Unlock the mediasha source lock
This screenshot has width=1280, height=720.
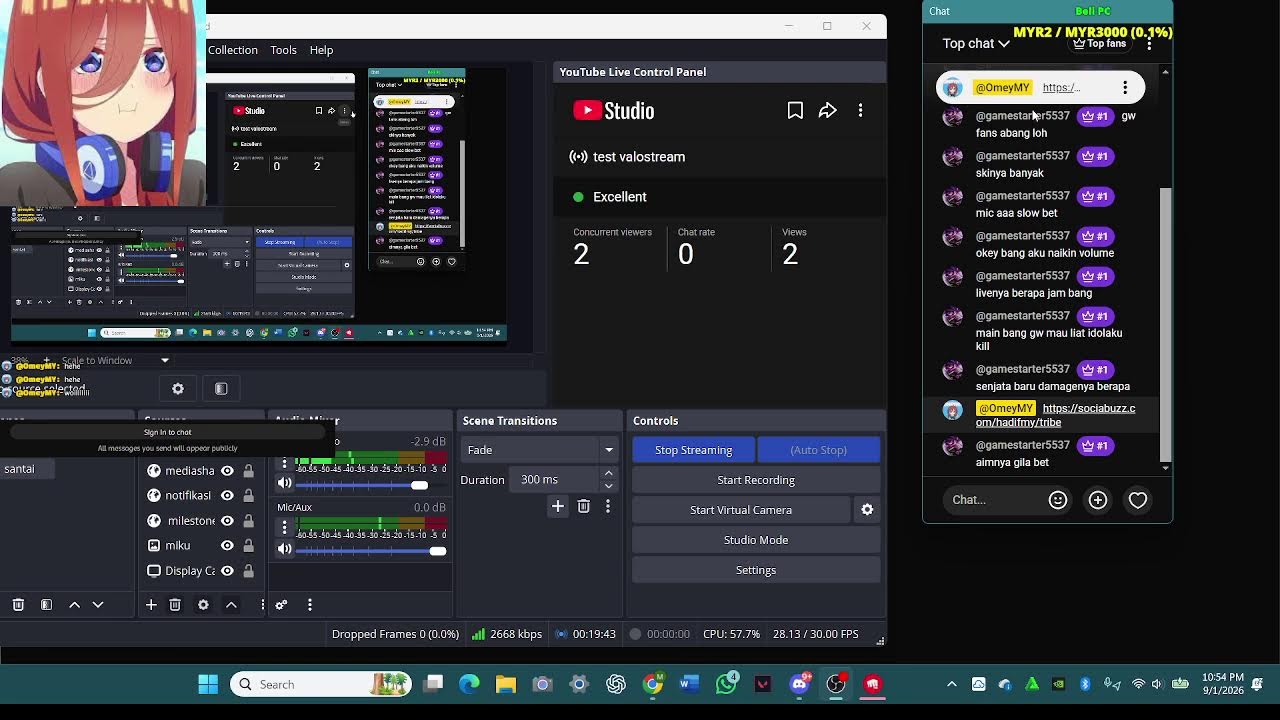click(x=248, y=471)
